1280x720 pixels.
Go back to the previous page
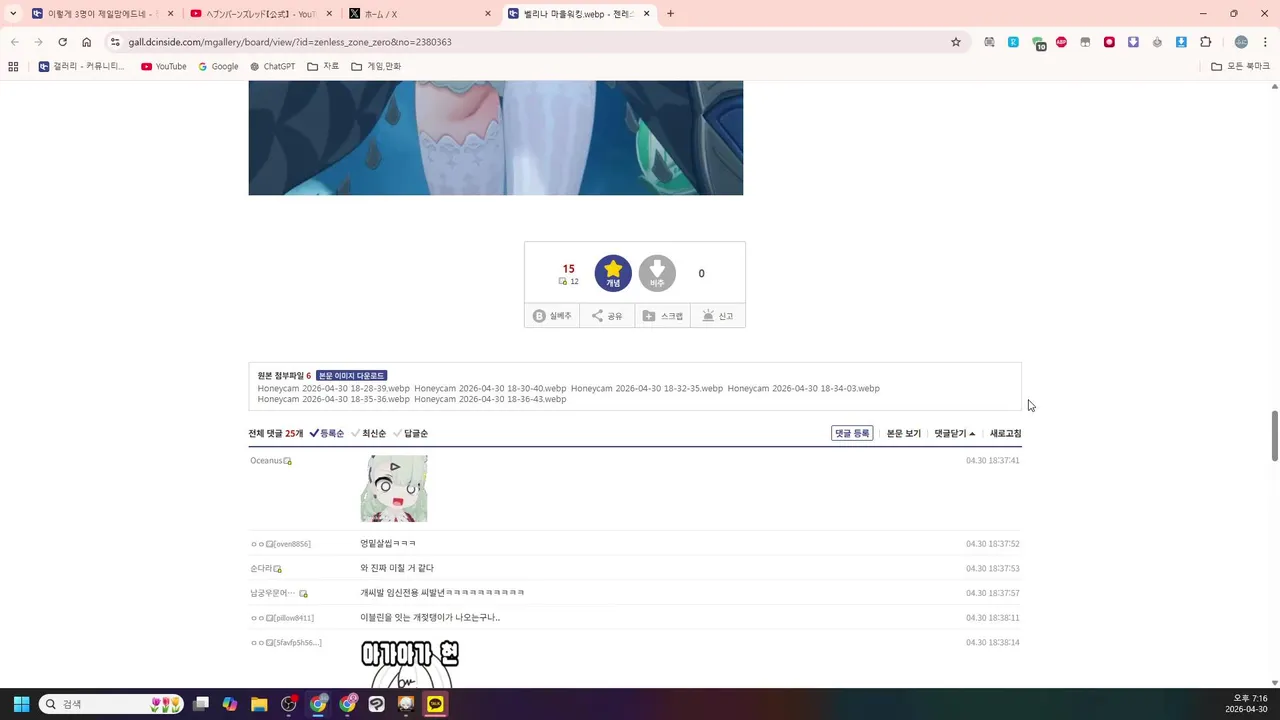click(x=14, y=42)
